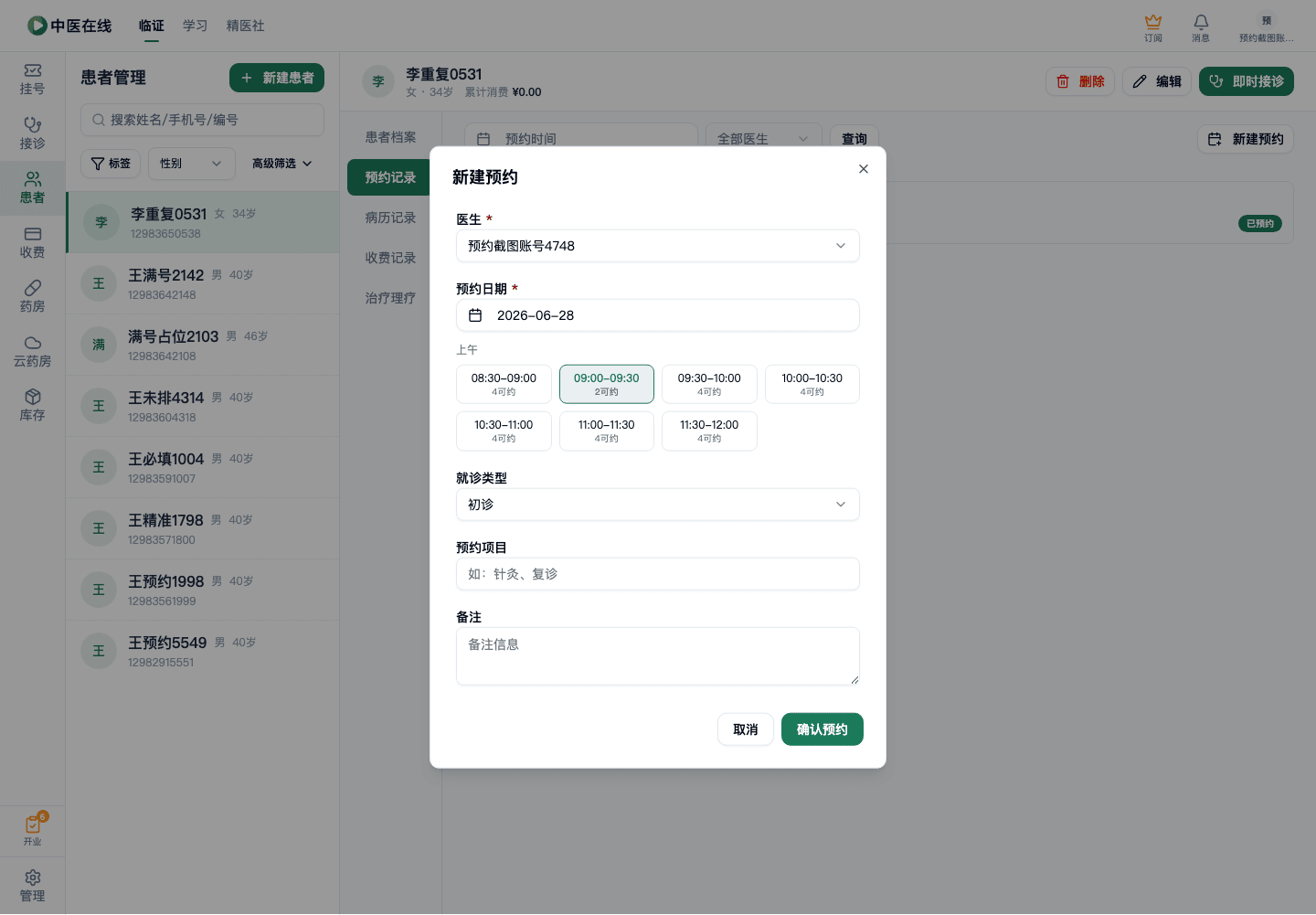Select the 08:30–09:00 time slot

tap(504, 384)
